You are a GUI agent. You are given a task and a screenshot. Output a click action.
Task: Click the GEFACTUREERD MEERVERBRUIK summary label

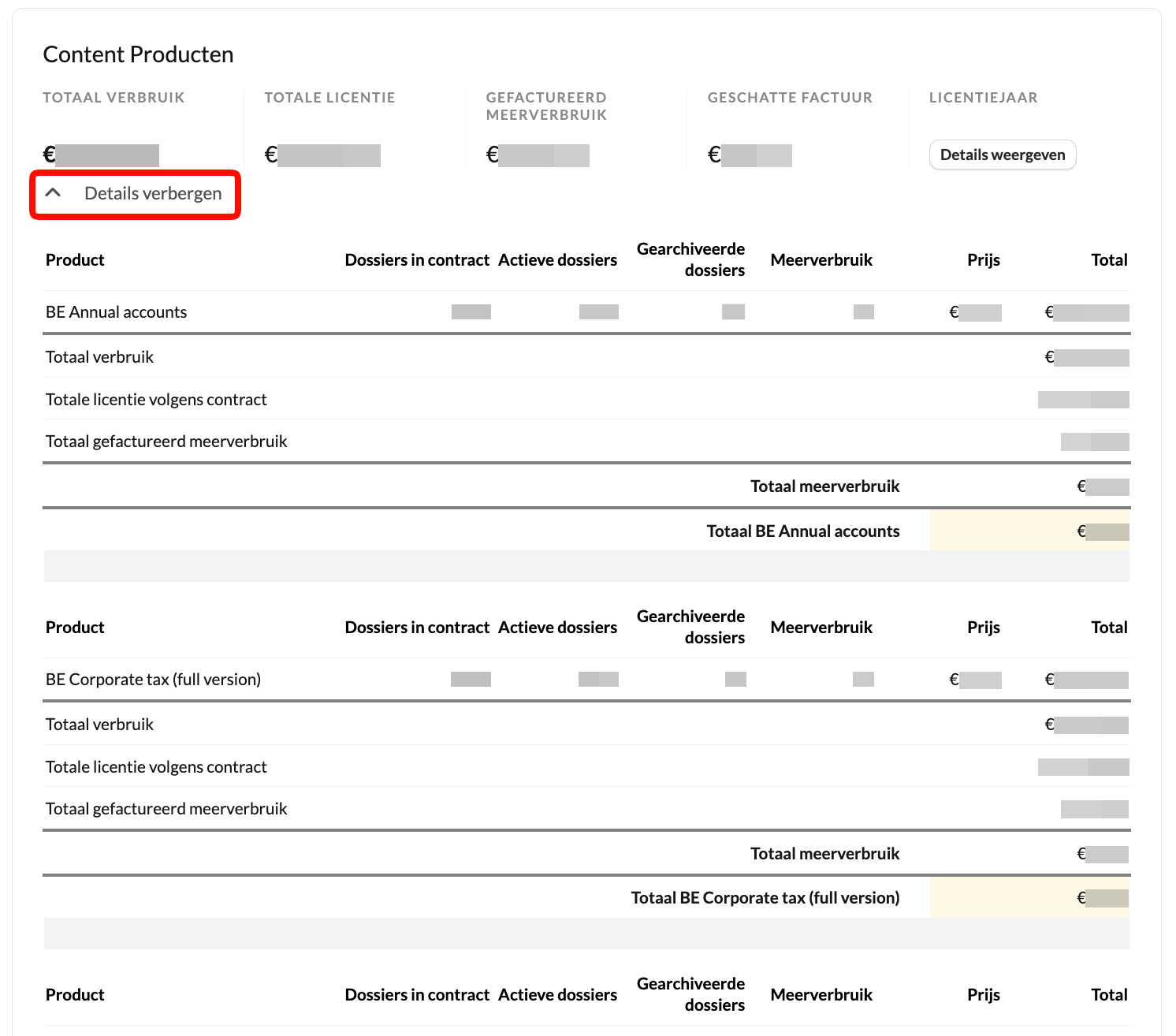pyautogui.click(x=546, y=106)
